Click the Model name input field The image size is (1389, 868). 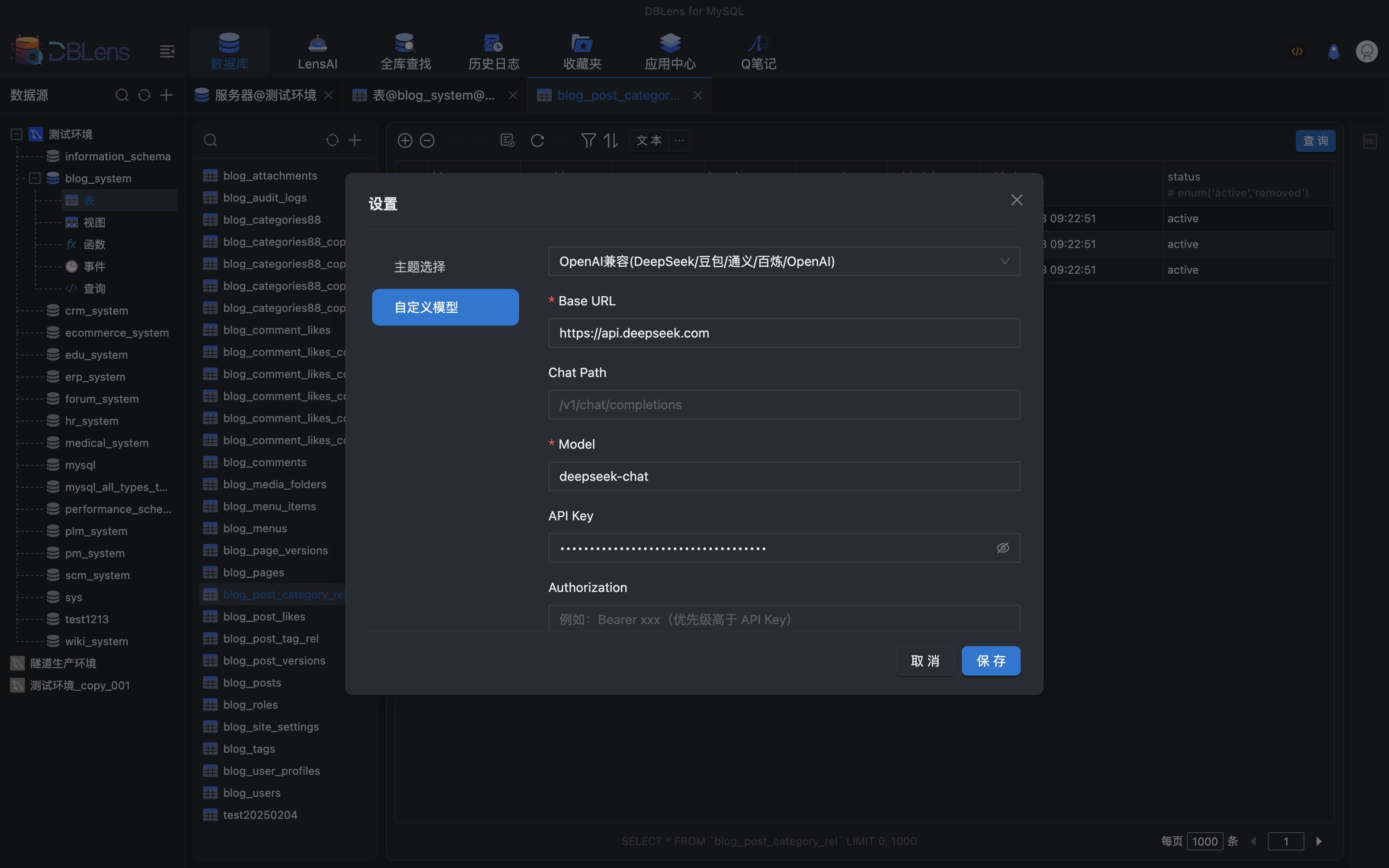point(784,476)
